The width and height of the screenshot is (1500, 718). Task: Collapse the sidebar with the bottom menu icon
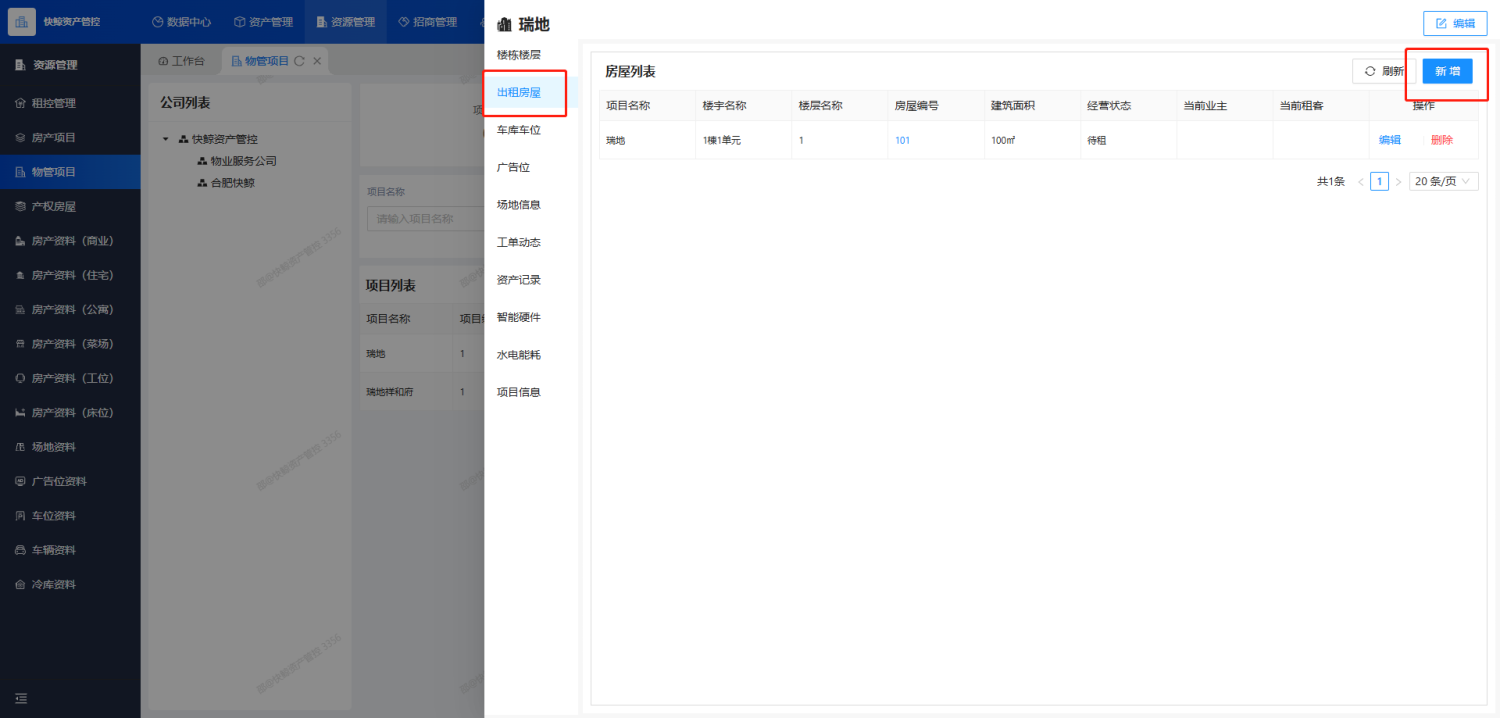coord(21,698)
